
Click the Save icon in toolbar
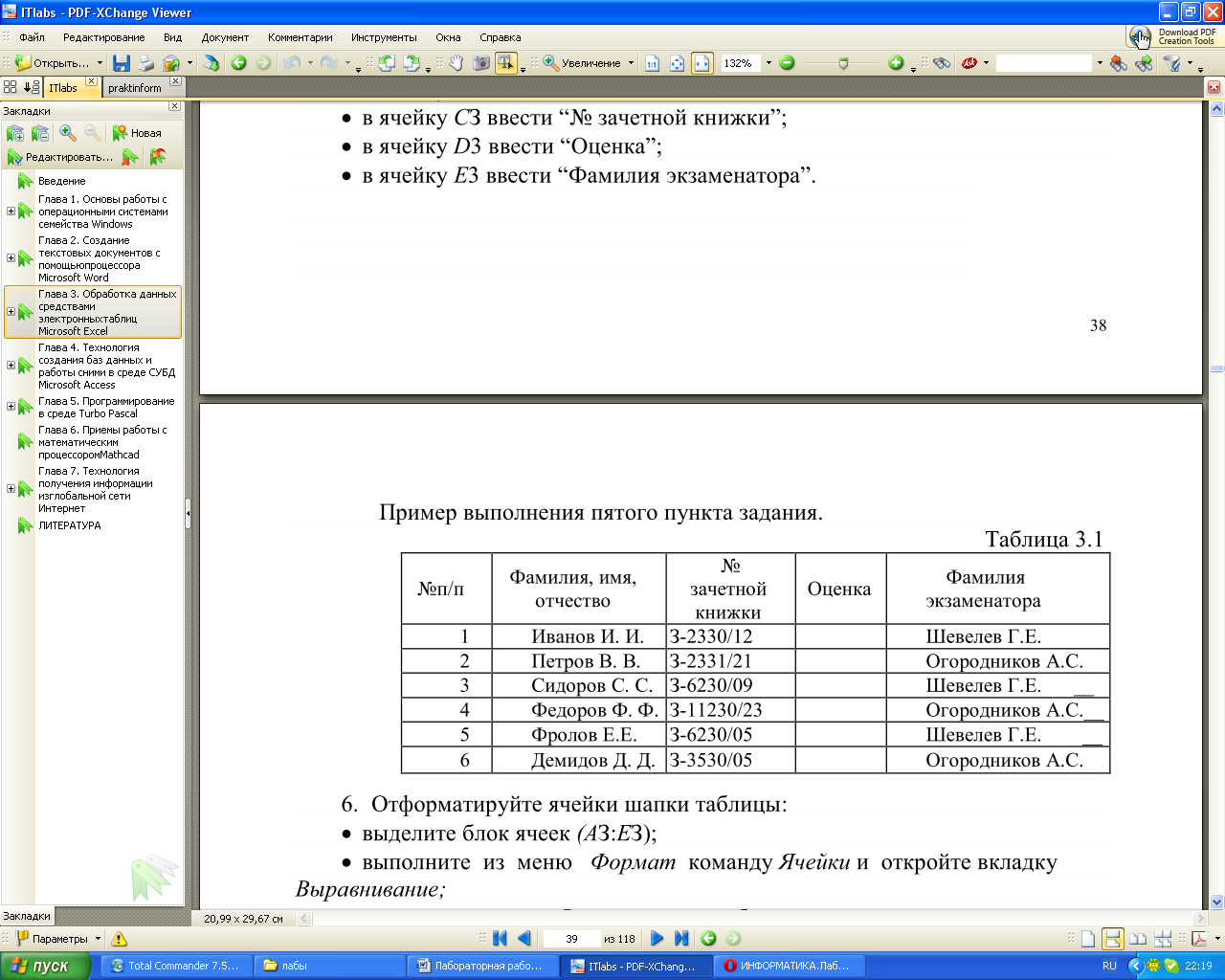[122, 63]
